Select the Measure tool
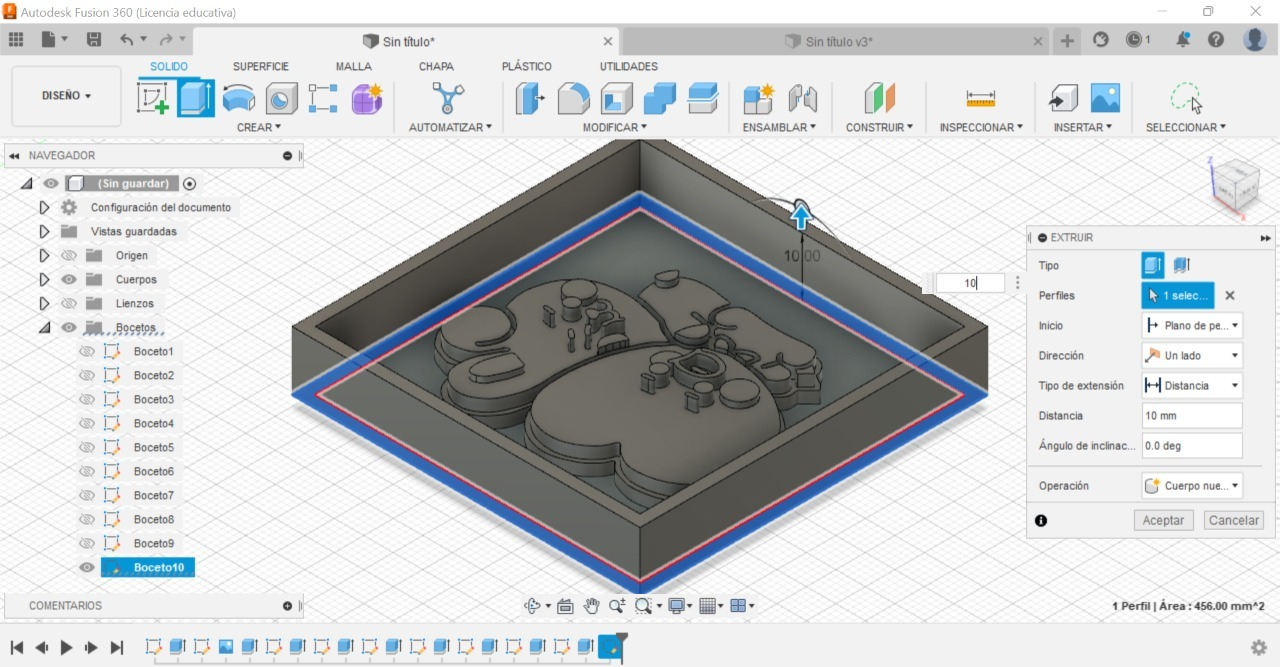This screenshot has width=1280, height=667. [980, 98]
